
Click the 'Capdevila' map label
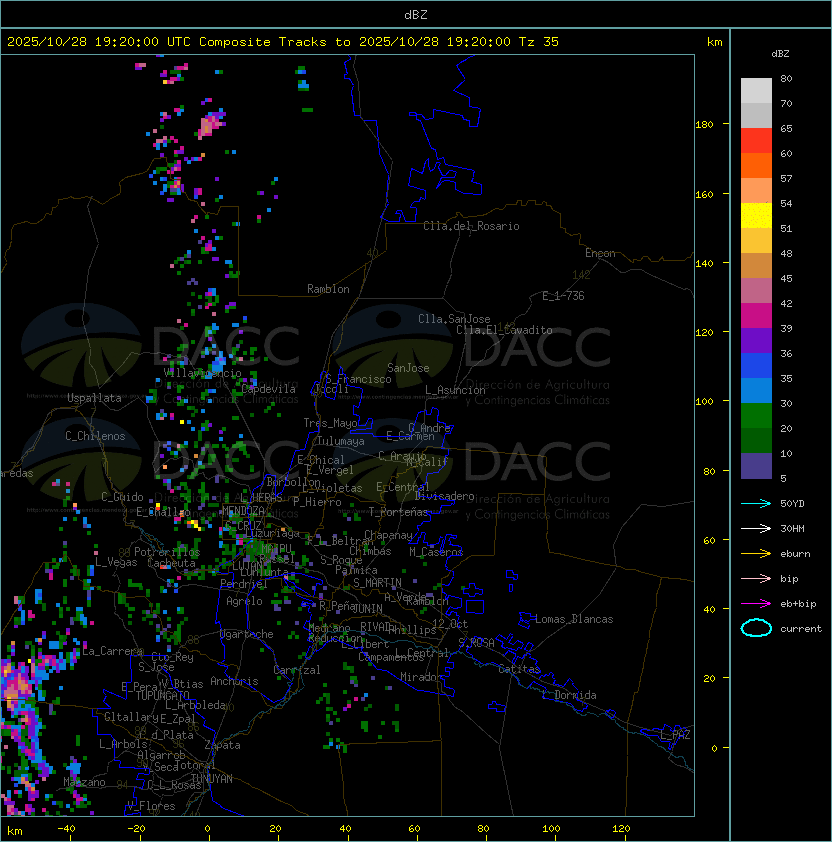[268, 389]
